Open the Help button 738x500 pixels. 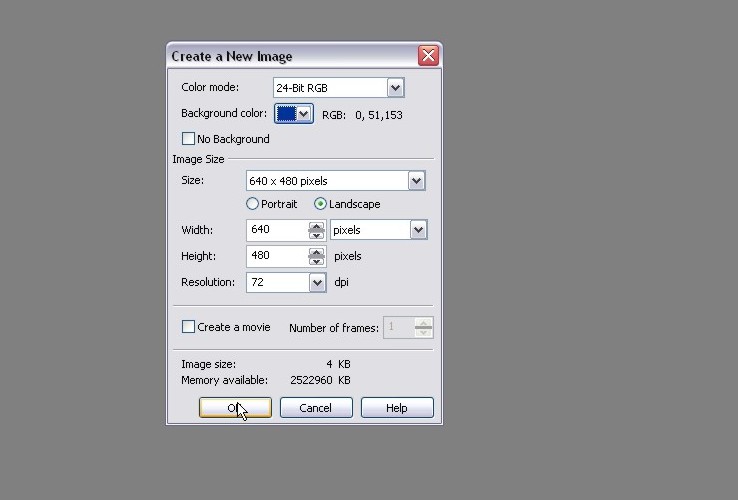click(x=397, y=408)
